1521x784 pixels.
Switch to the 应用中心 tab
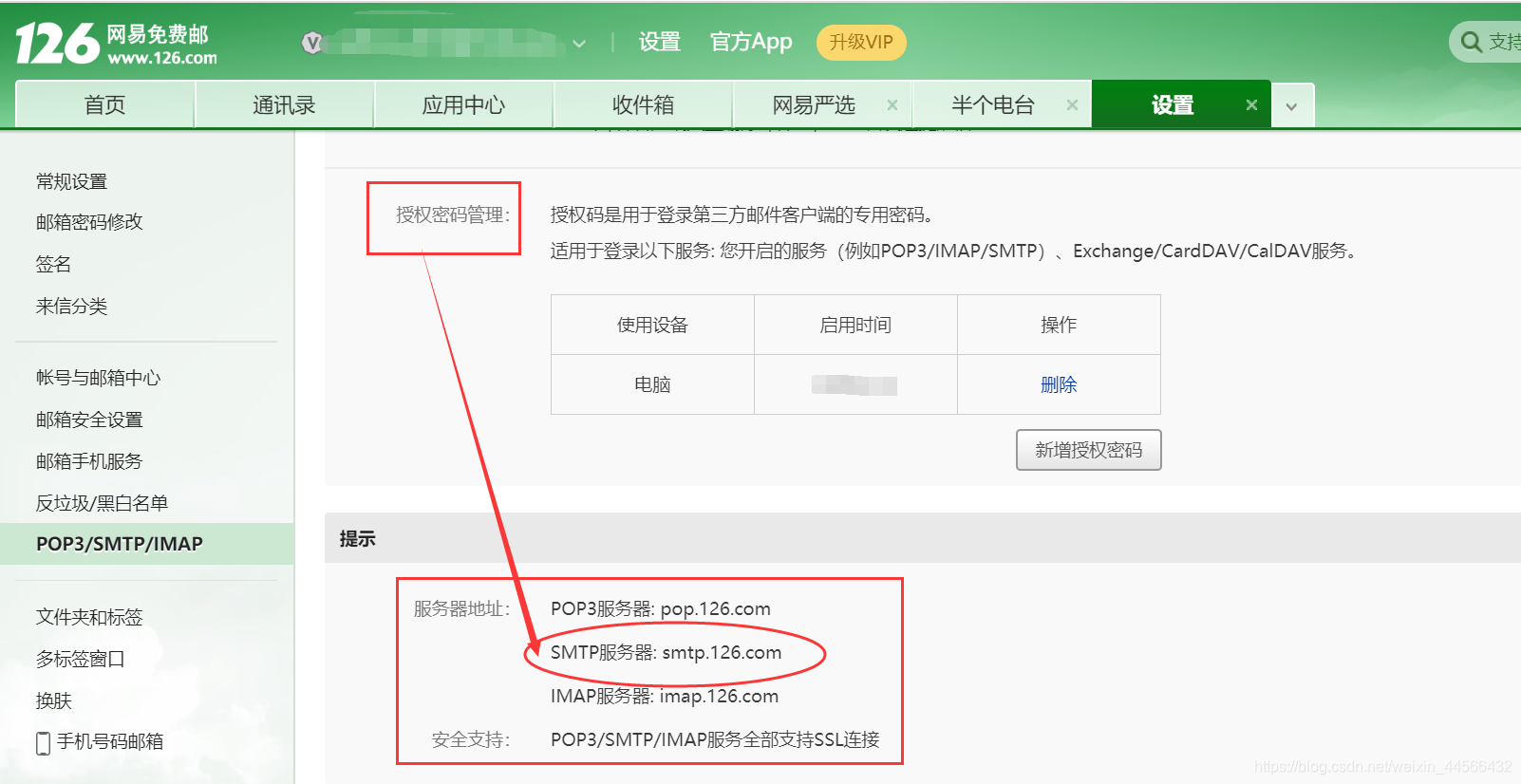tap(463, 104)
